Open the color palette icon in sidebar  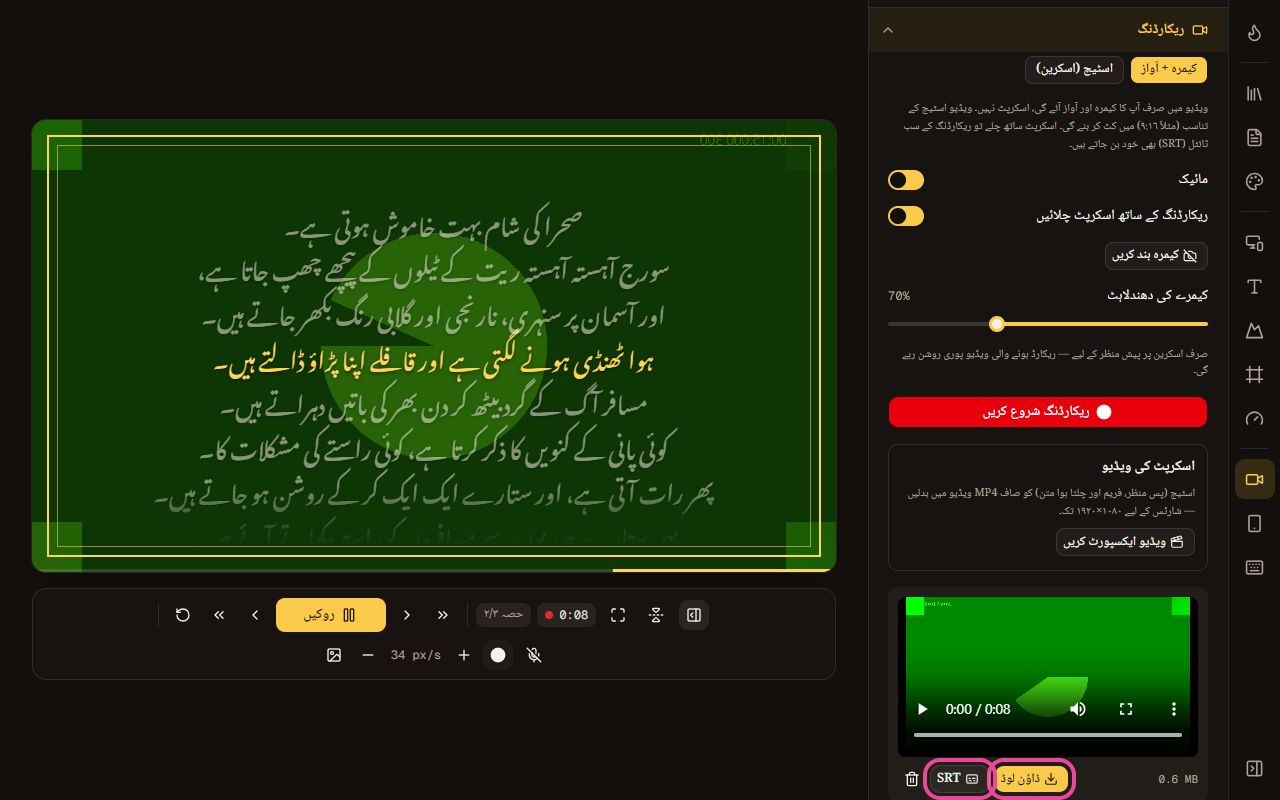pyautogui.click(x=1254, y=181)
